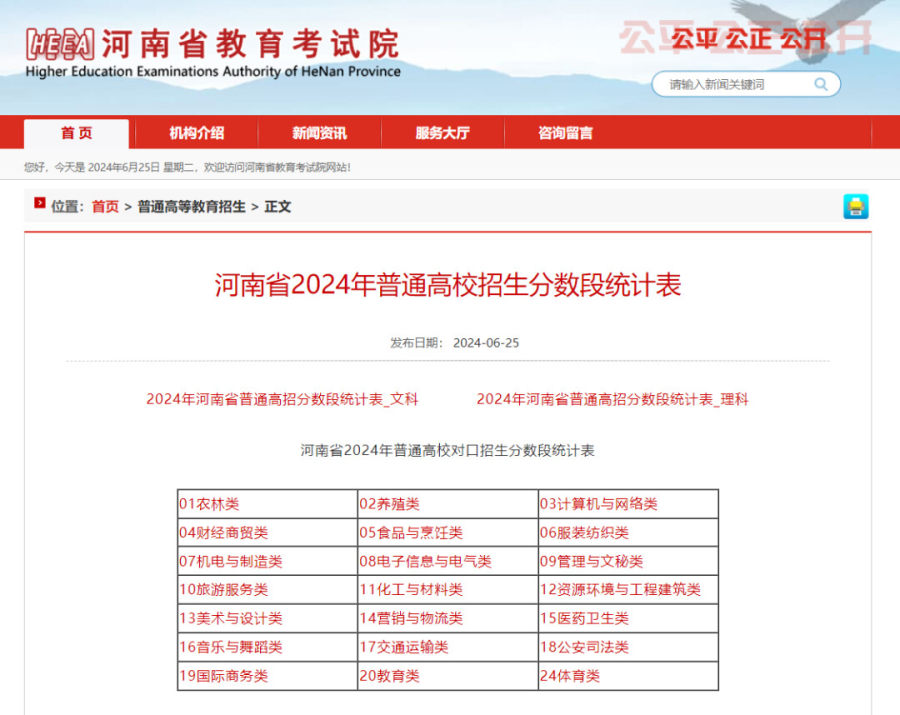Image resolution: width=900 pixels, height=715 pixels.
Task: Open the 咨询留言 menu item
Action: [565, 133]
